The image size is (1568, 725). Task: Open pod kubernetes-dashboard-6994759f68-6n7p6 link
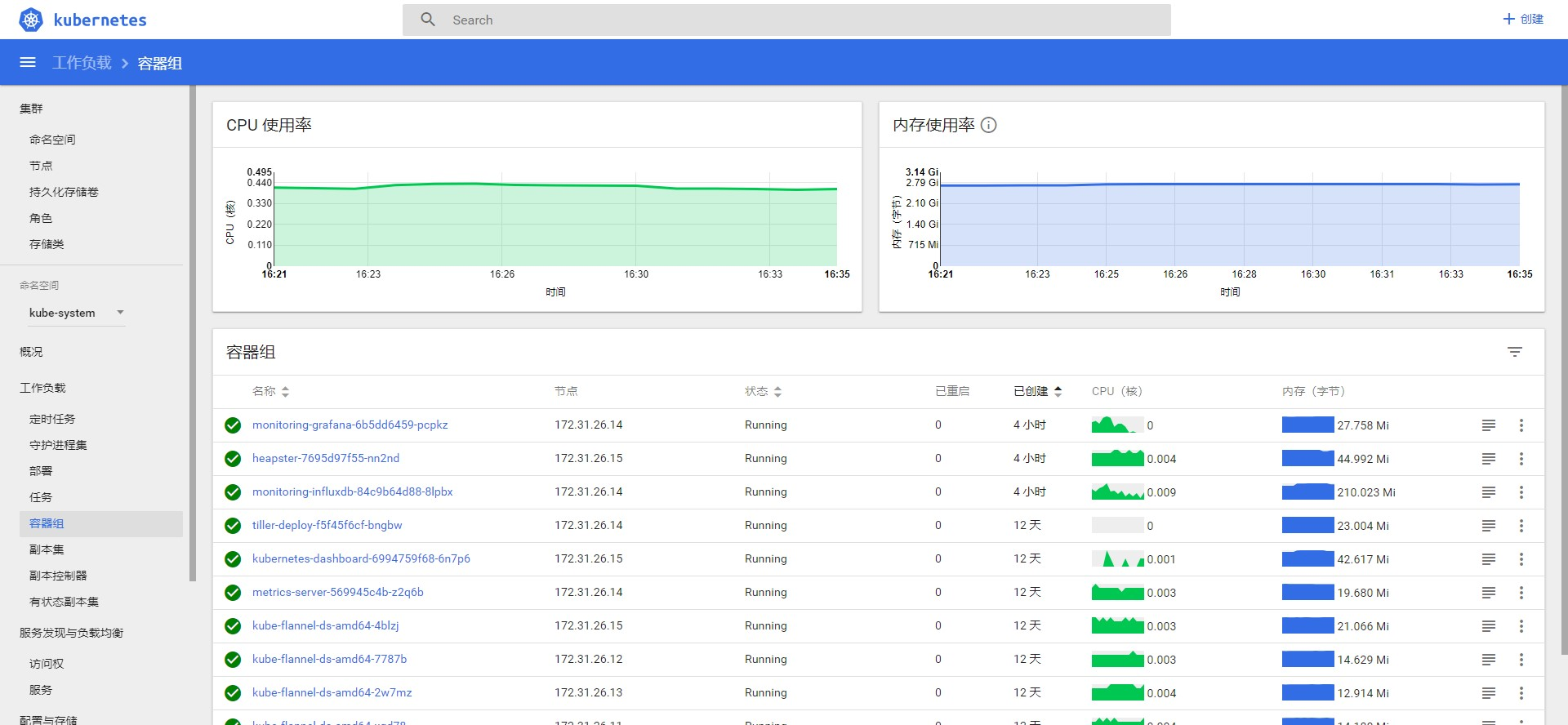(361, 558)
